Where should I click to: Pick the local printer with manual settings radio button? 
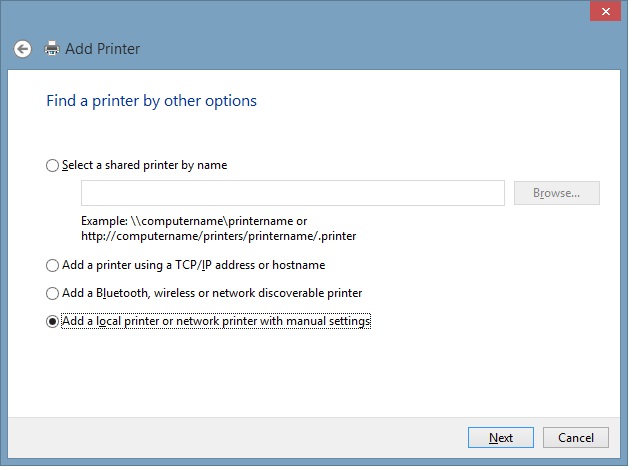(x=53, y=322)
